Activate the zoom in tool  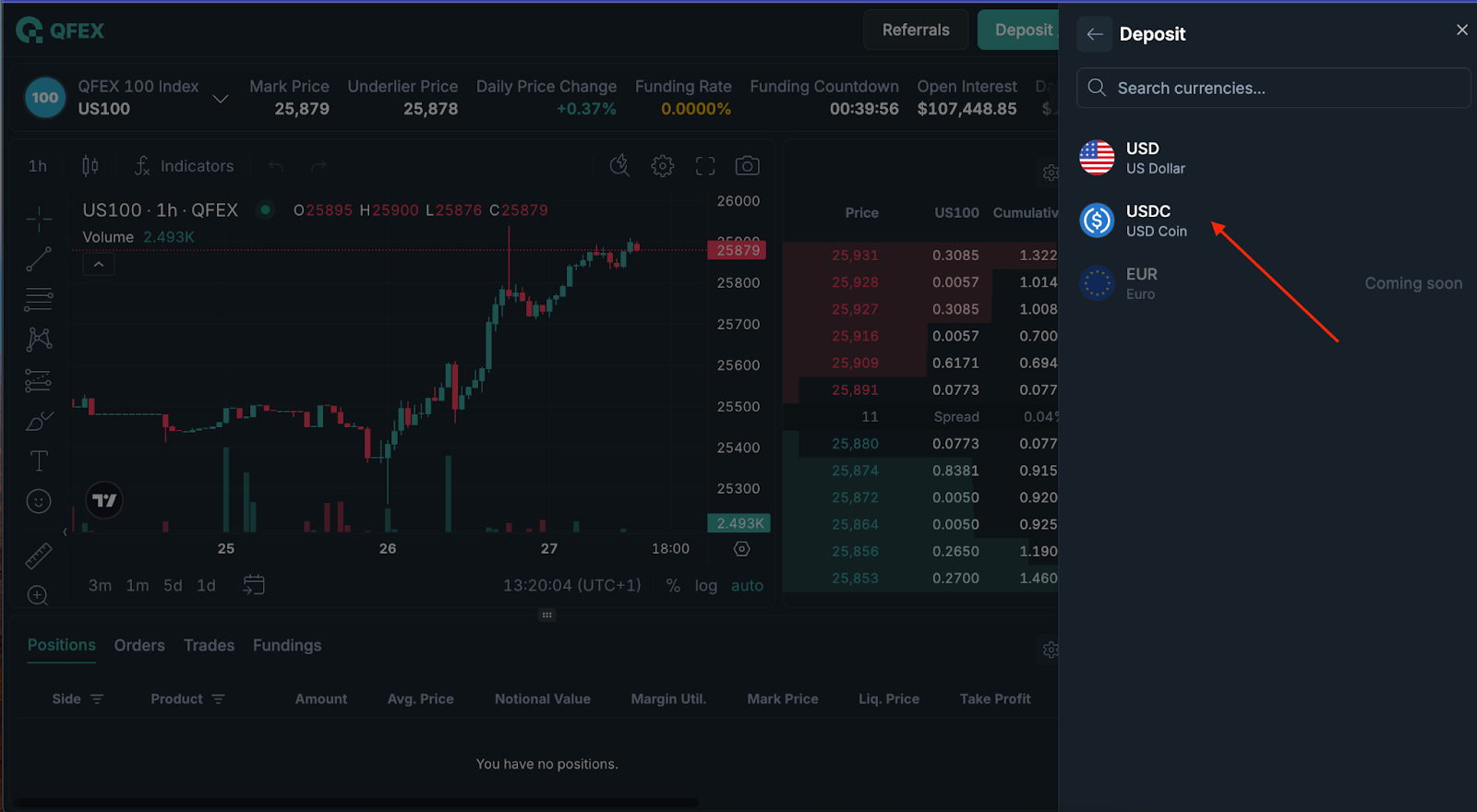pos(39,596)
